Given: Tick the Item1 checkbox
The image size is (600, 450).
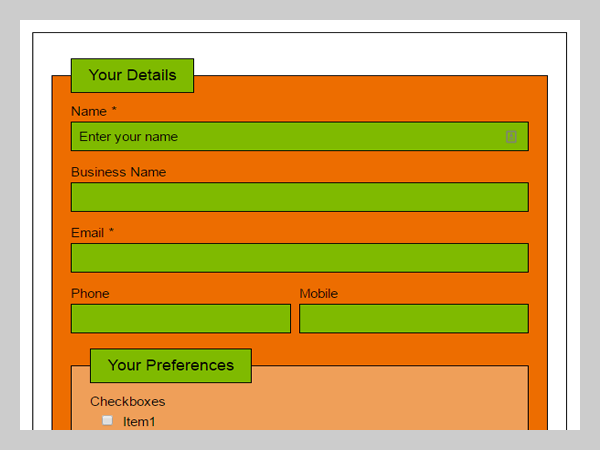Looking at the screenshot, I should (x=107, y=421).
